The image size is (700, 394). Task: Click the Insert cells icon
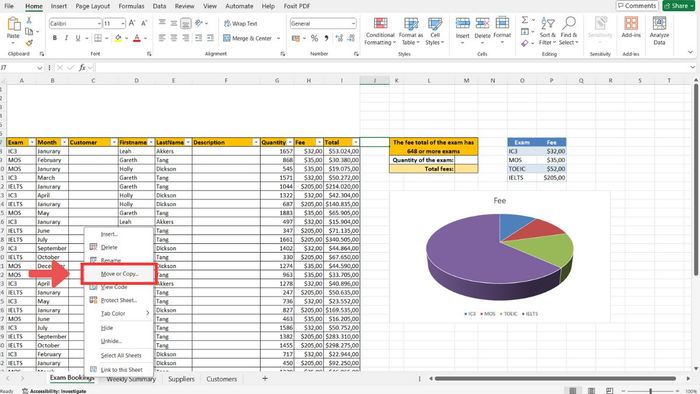pos(462,24)
